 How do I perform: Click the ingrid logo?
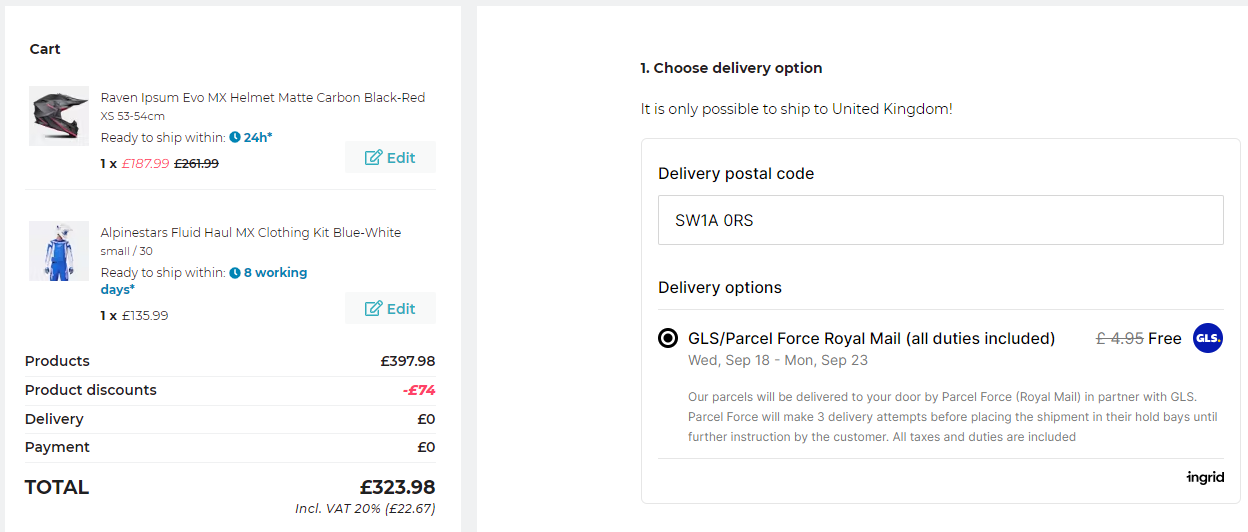point(1205,478)
